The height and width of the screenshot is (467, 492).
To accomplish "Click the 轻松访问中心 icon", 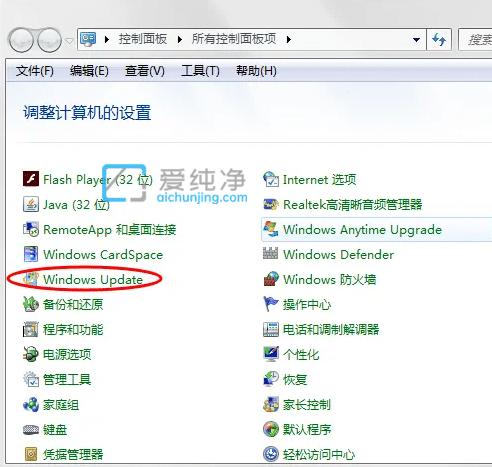I will pos(271,454).
